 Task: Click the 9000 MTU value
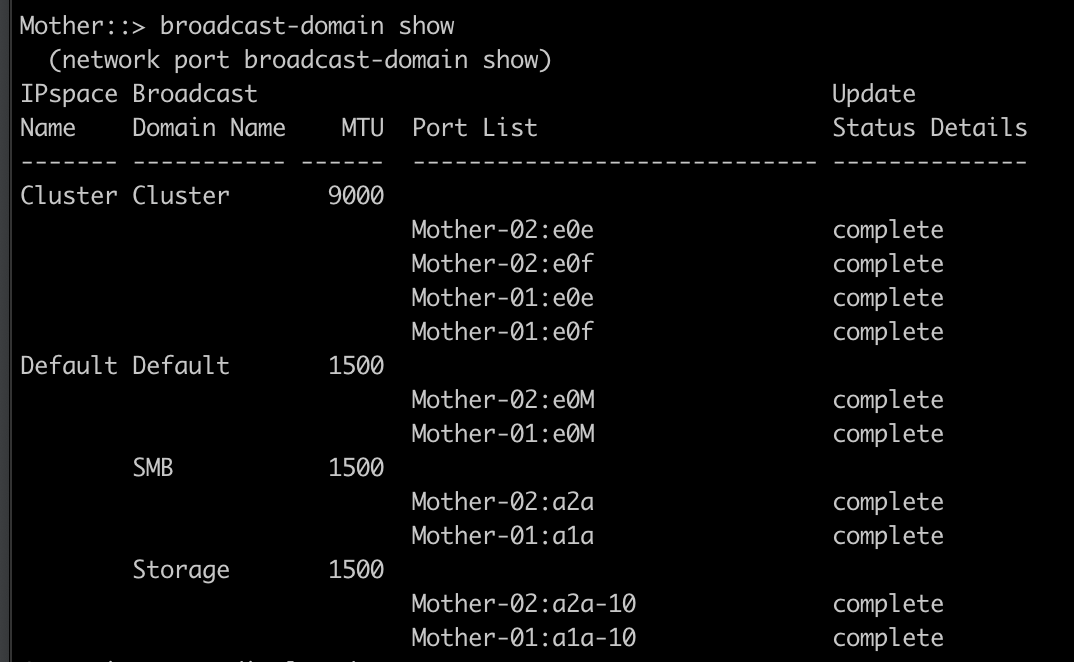click(x=356, y=196)
